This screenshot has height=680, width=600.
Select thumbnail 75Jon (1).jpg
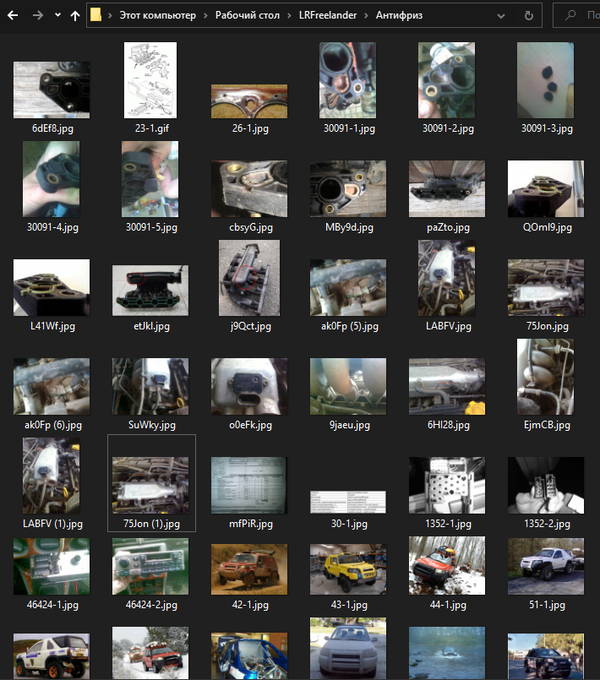tap(150, 485)
